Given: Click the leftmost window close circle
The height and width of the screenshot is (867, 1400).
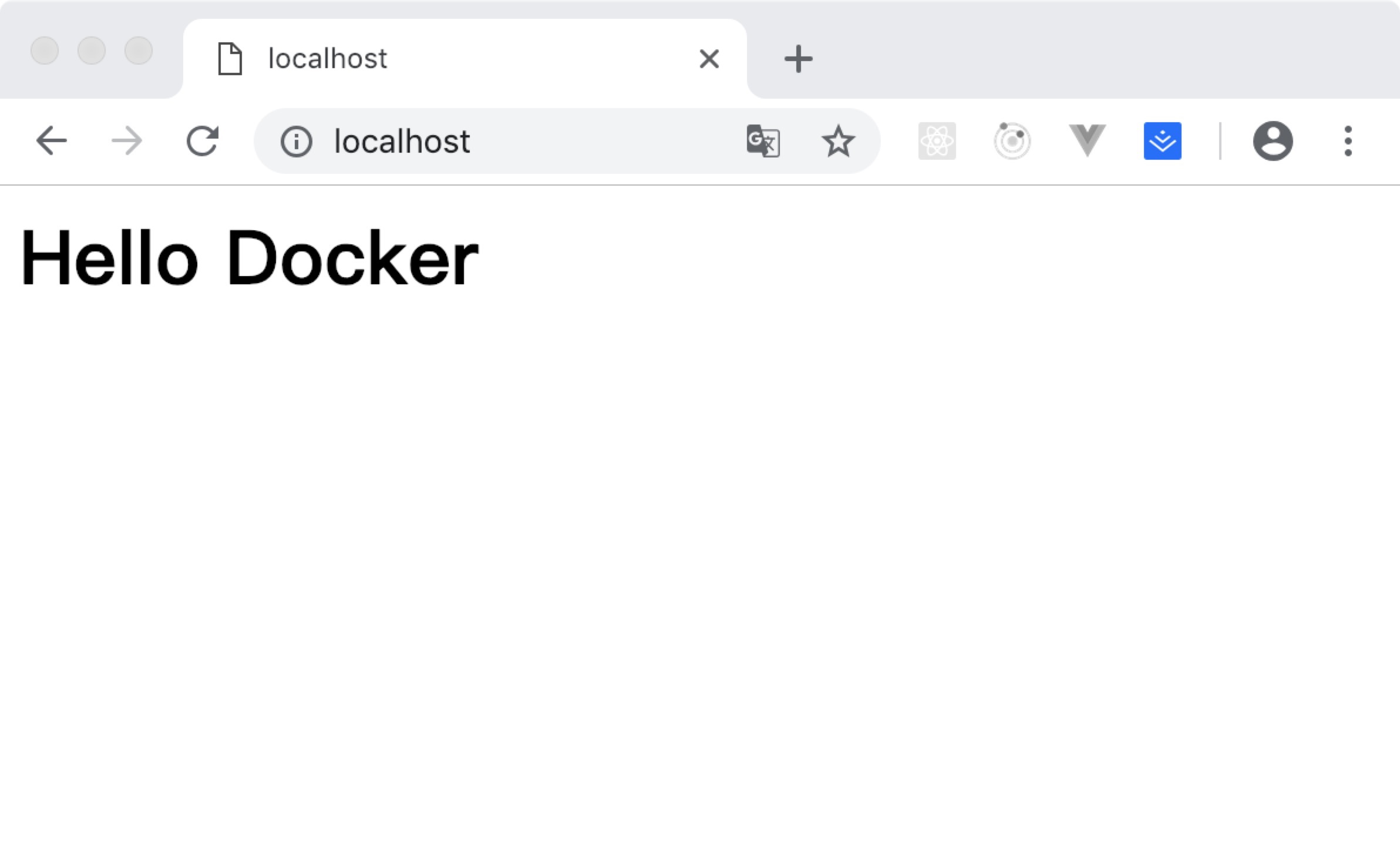Looking at the screenshot, I should [x=45, y=51].
